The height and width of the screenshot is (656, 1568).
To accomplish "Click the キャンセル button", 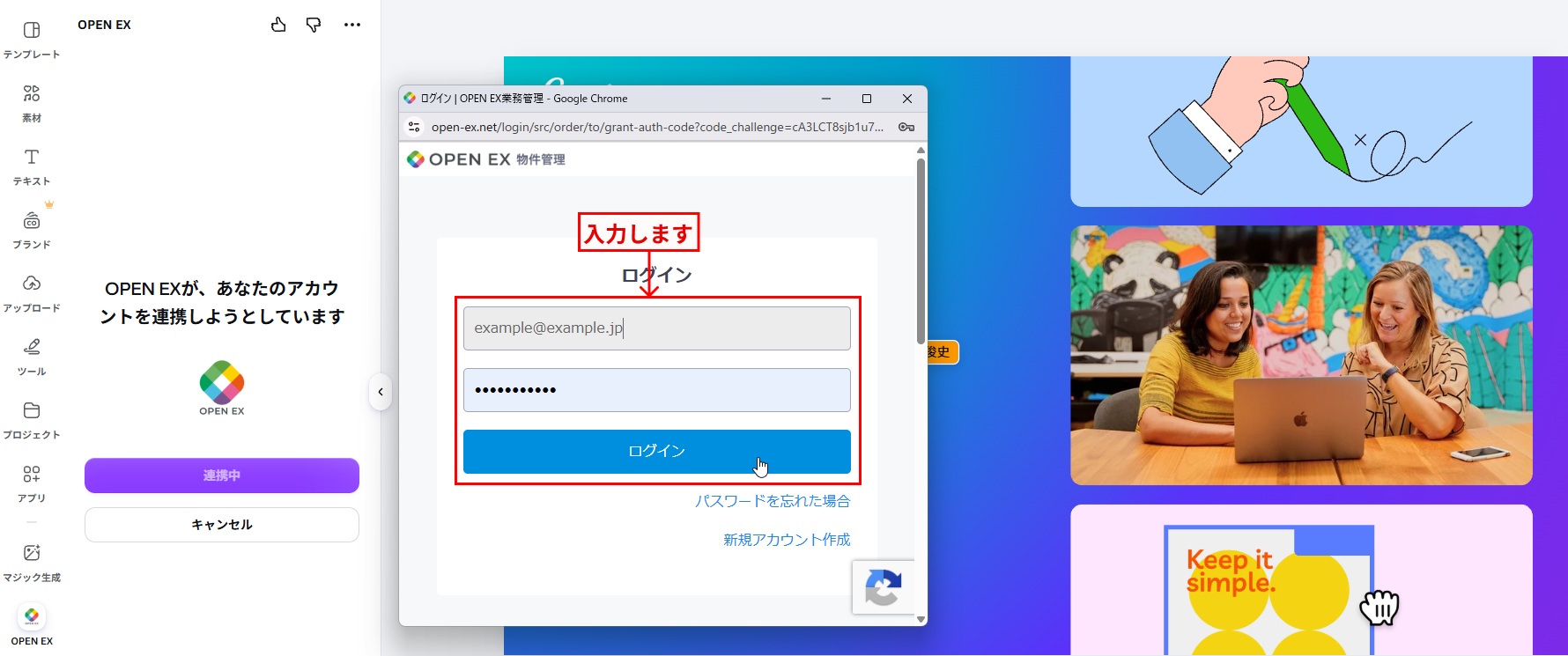I will click(x=222, y=525).
